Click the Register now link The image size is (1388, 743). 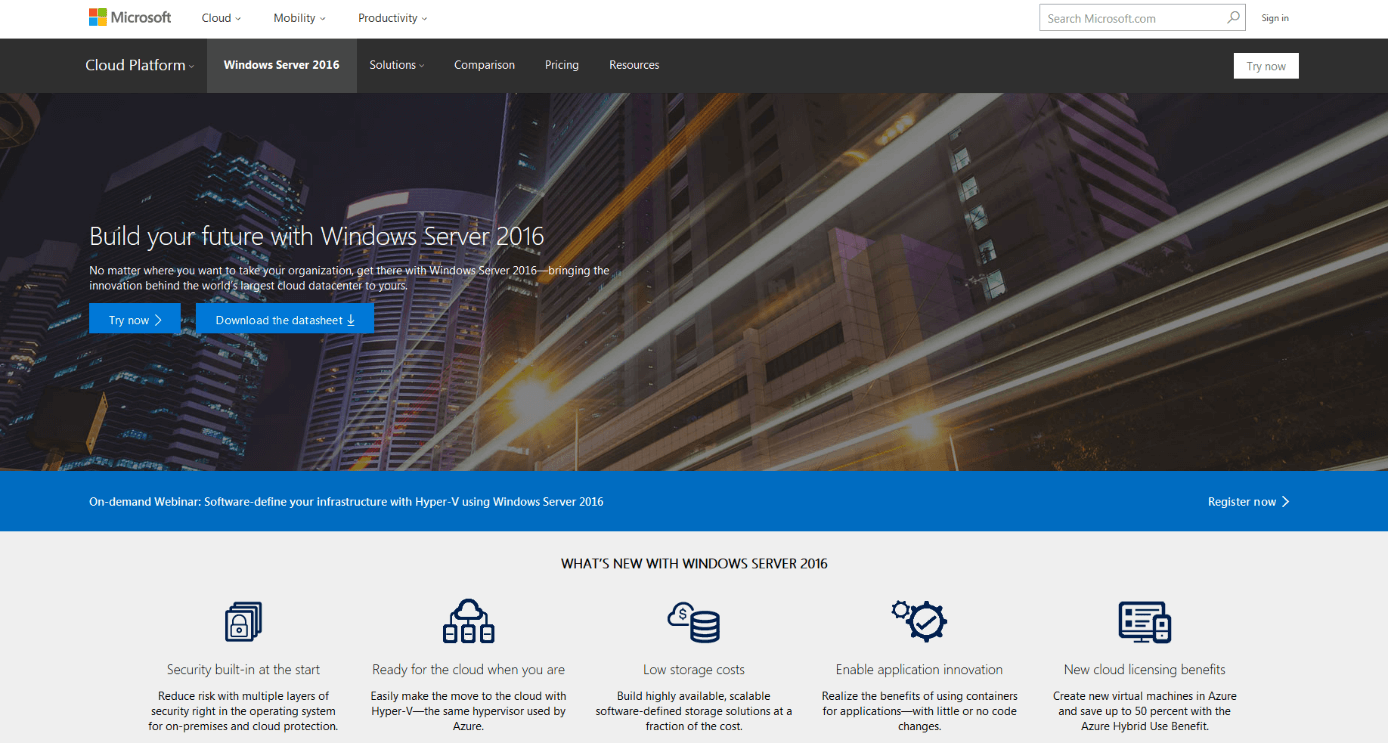pyautogui.click(x=1249, y=502)
